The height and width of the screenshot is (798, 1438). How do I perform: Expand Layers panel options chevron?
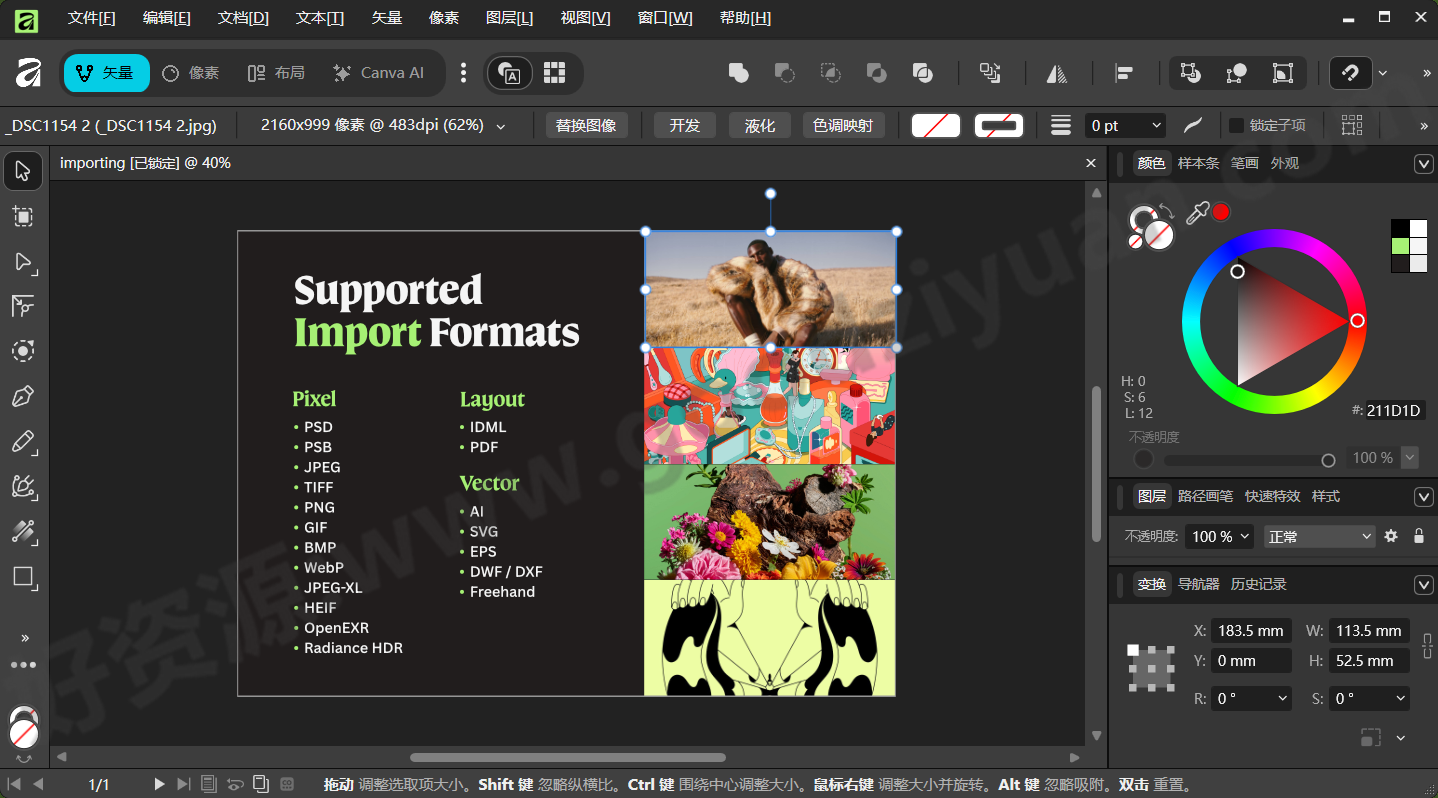[x=1423, y=496]
